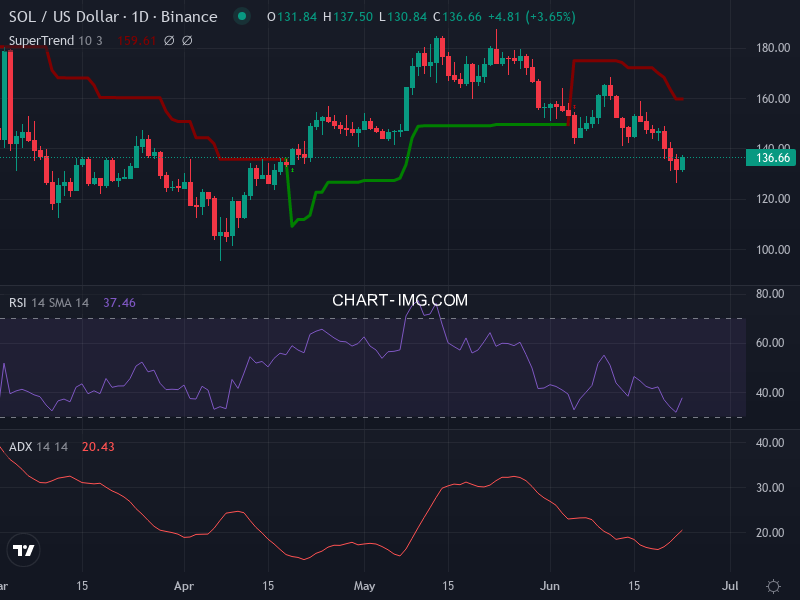Open chart settings gear icon
800x600 pixels.
[773, 586]
